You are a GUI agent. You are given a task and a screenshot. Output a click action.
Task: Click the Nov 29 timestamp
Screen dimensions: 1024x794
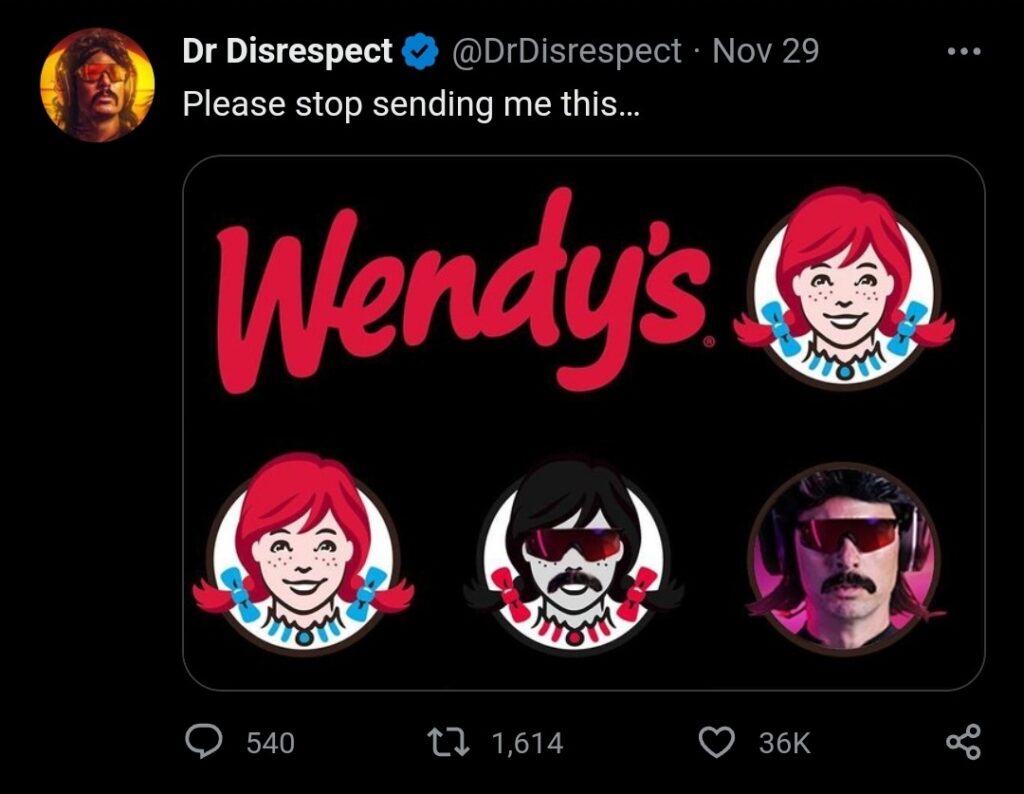pos(765,51)
